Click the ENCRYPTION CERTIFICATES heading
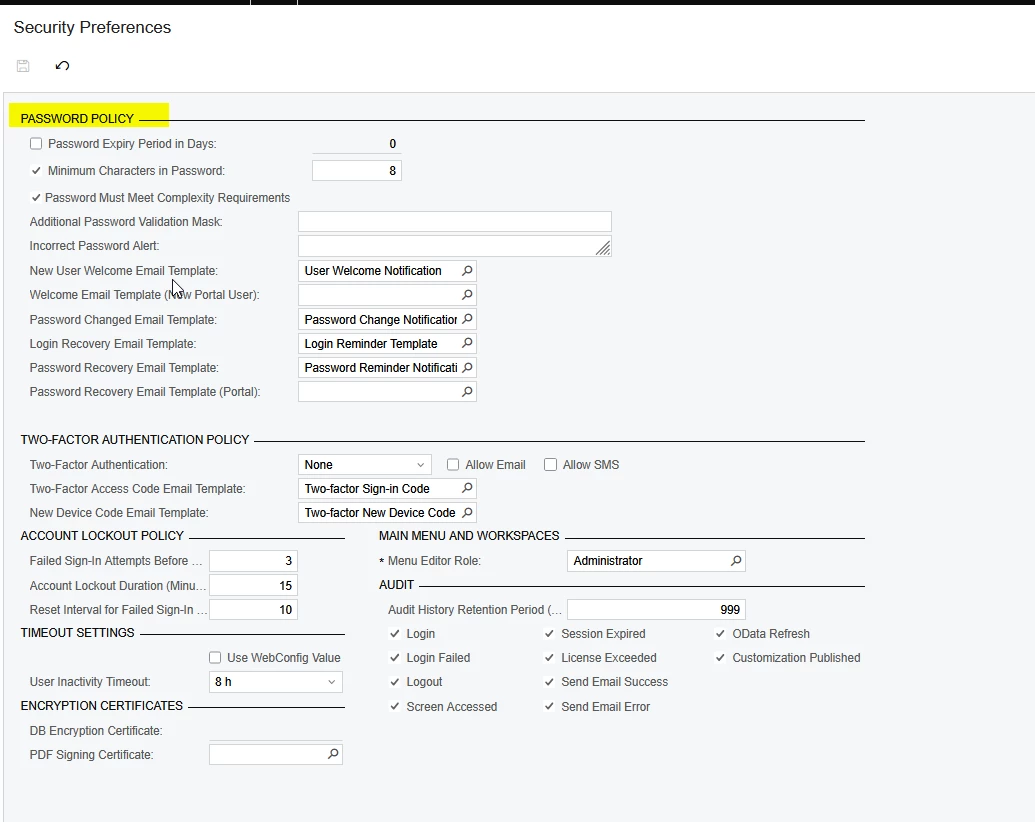This screenshot has height=822, width=1035. (x=102, y=706)
